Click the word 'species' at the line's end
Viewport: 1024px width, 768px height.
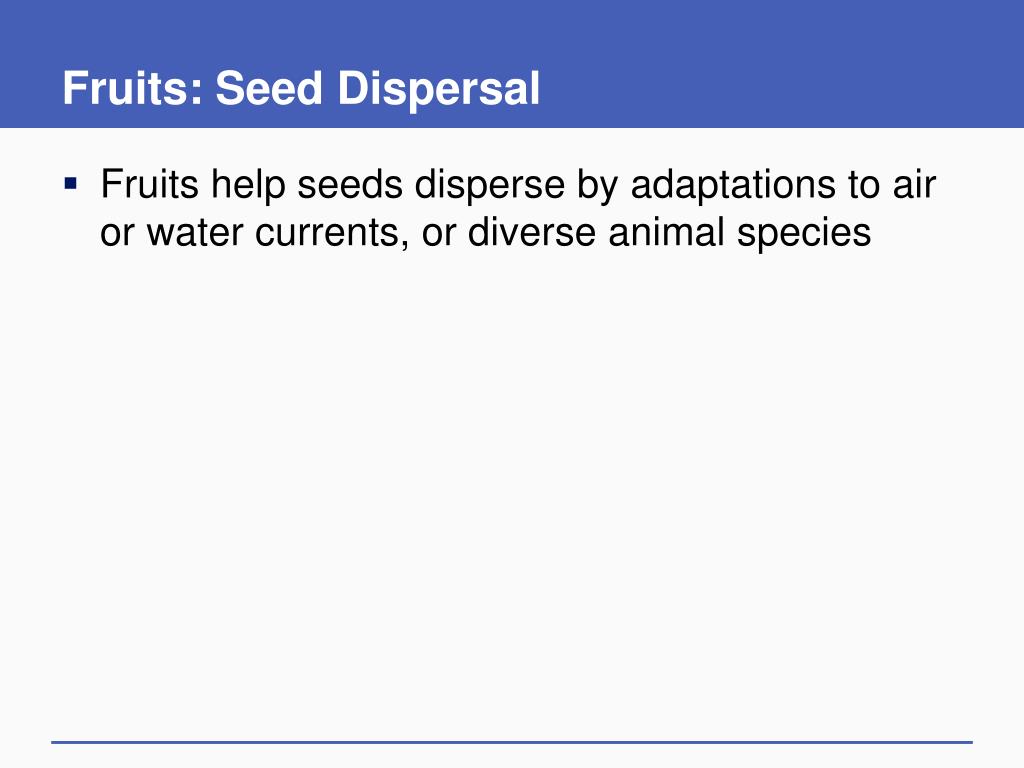pos(804,233)
